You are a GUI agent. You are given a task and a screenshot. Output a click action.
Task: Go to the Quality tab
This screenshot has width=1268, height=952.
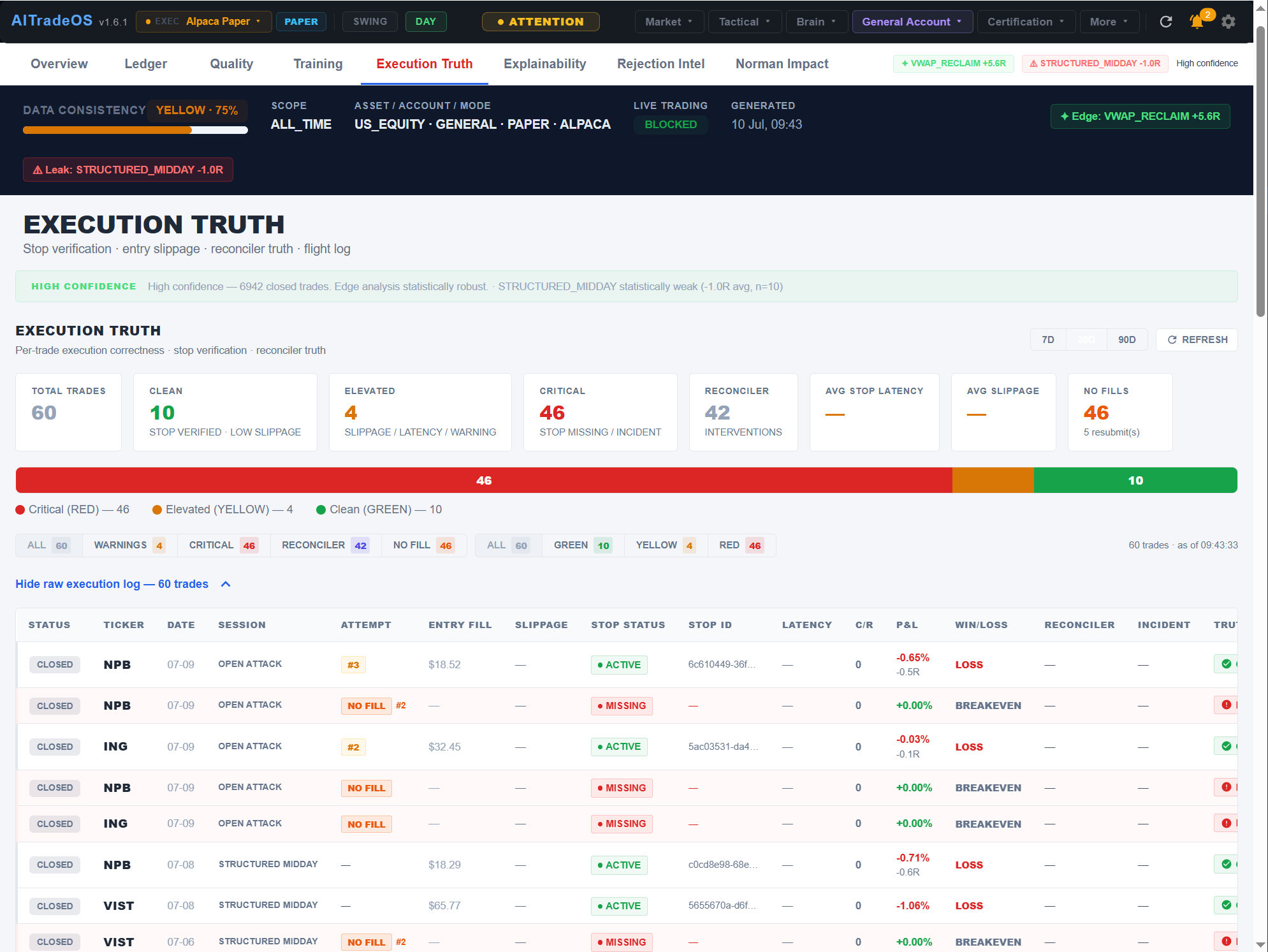point(231,64)
